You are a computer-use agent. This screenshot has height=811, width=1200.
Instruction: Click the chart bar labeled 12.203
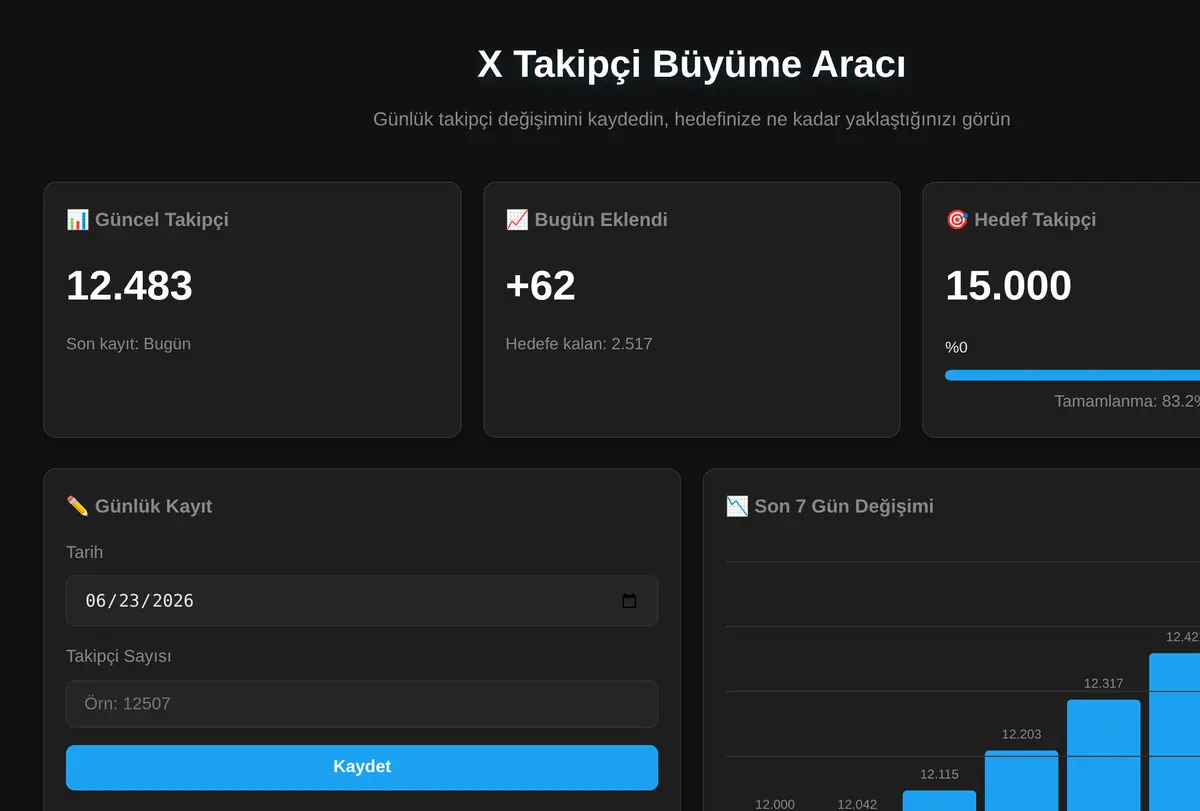pos(1021,780)
